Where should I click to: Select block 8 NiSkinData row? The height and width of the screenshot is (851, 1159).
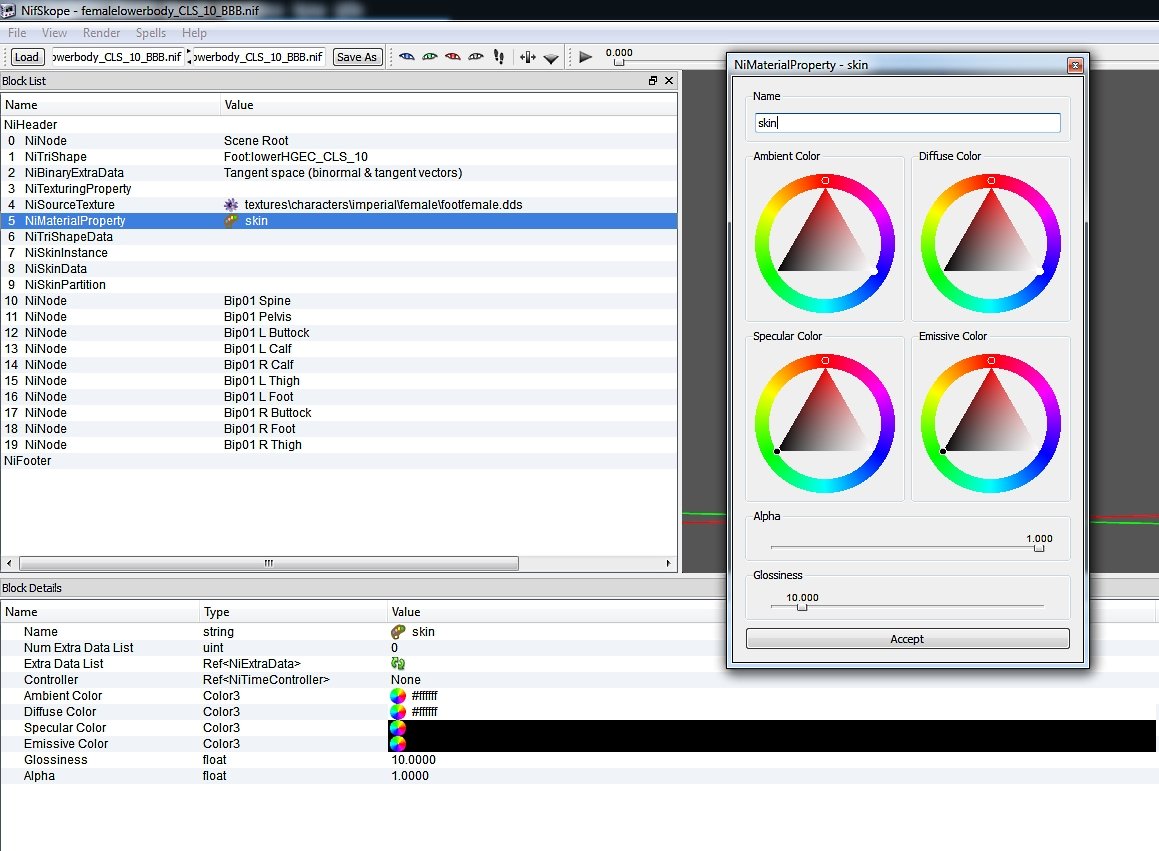(339, 268)
